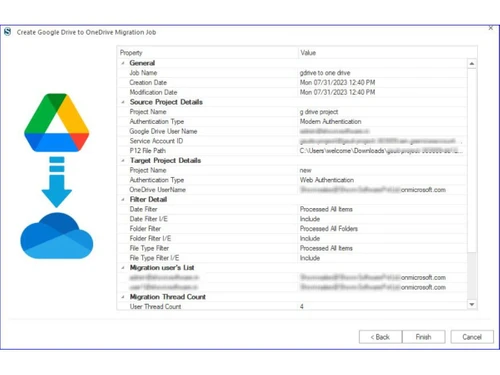Click the OneDrive cloud logo graphic
Screen dimensions: 500x375
pos(57,236)
